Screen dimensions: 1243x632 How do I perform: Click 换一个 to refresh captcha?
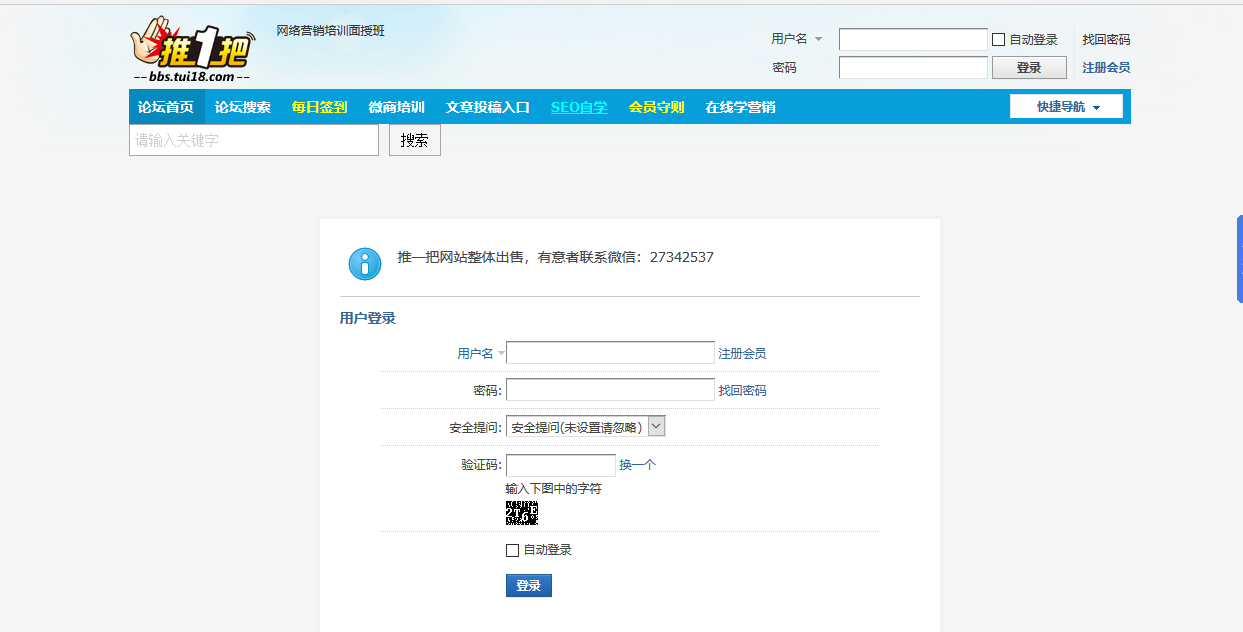[x=637, y=465]
